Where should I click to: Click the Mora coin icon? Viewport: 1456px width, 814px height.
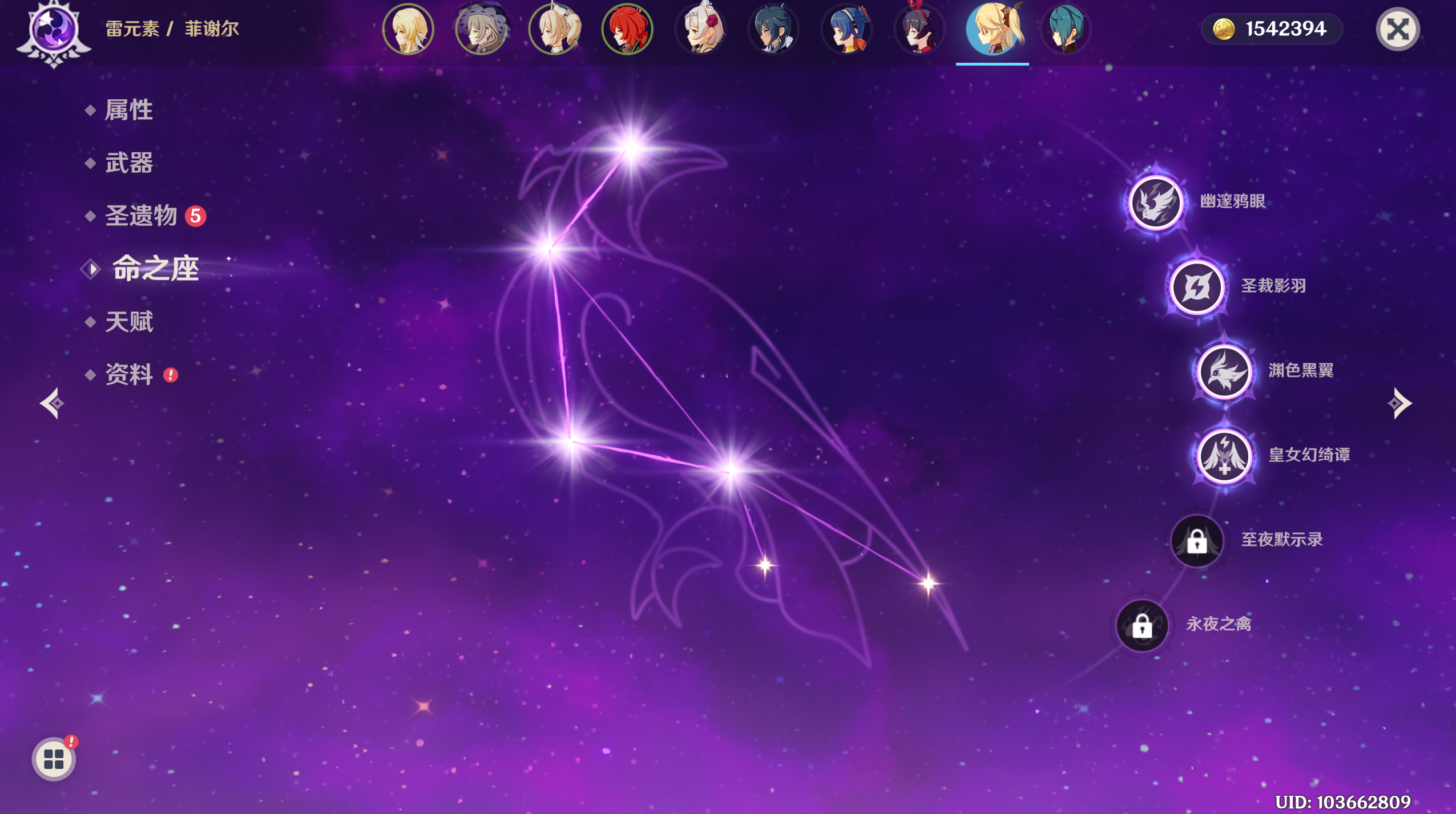(1223, 29)
